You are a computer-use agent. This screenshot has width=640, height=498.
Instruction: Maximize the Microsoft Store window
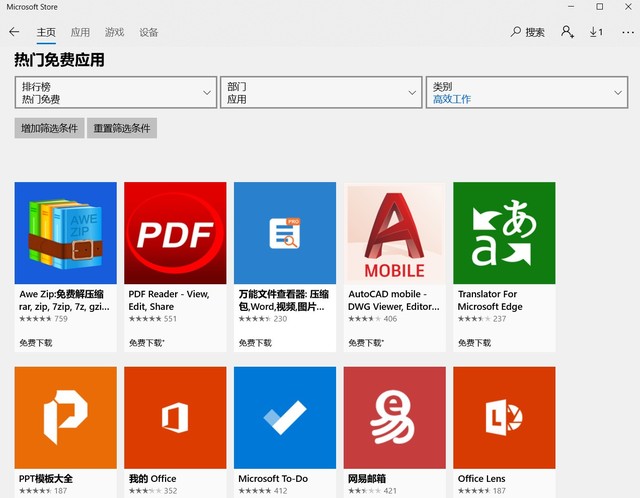pos(600,7)
